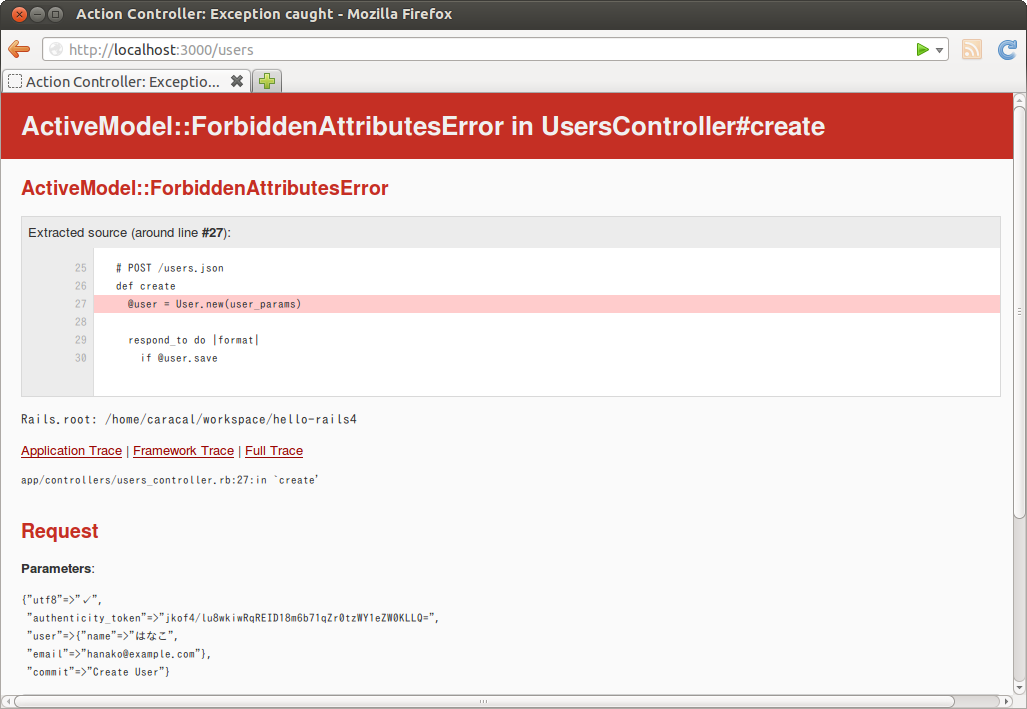Focus the localhost:3000/users URL field

(480, 50)
